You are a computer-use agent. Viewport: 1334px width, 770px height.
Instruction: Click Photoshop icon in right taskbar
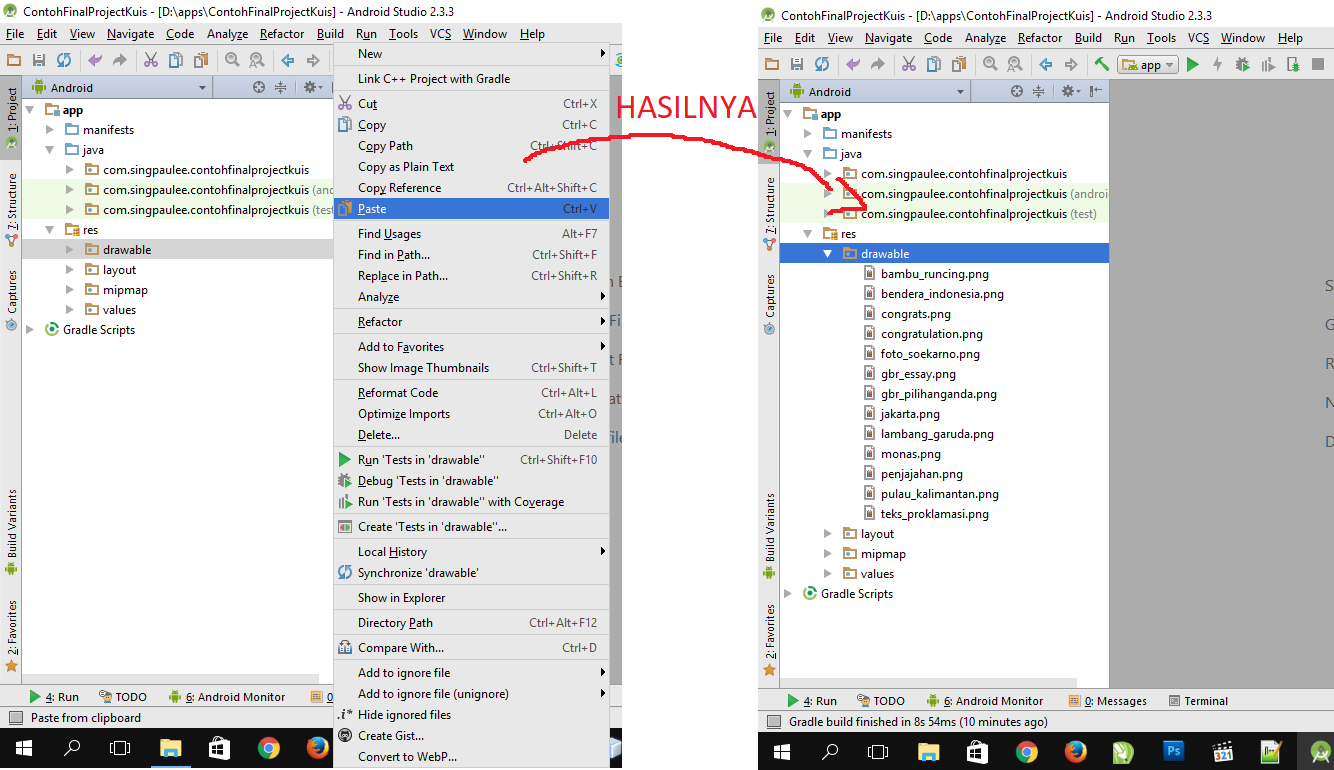point(1173,751)
